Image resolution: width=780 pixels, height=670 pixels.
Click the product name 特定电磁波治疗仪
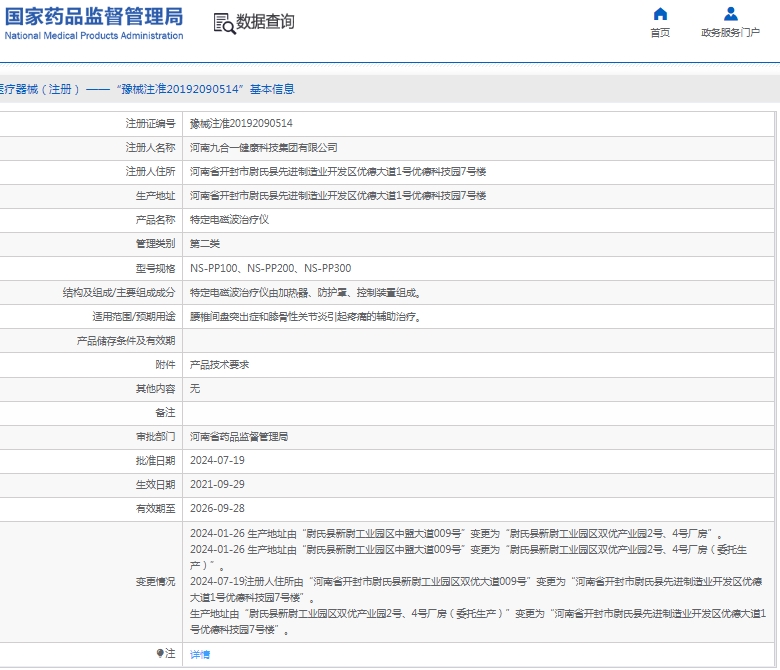(229, 219)
